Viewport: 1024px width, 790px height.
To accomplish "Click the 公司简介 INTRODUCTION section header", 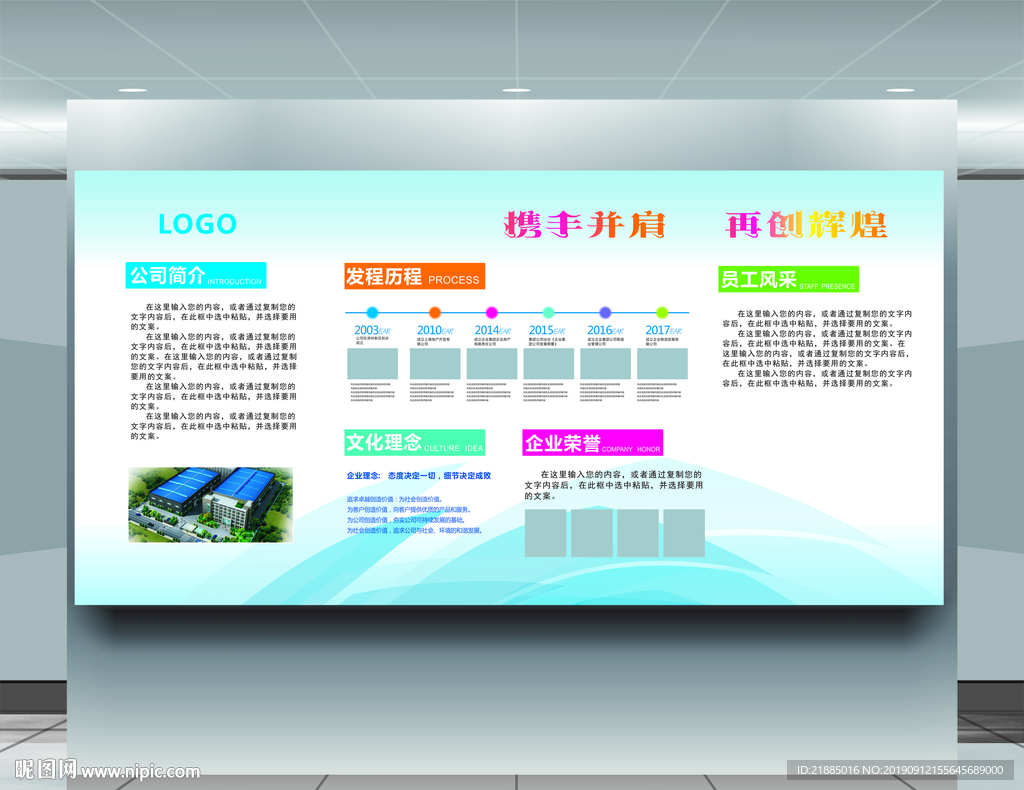I will coord(196,276).
